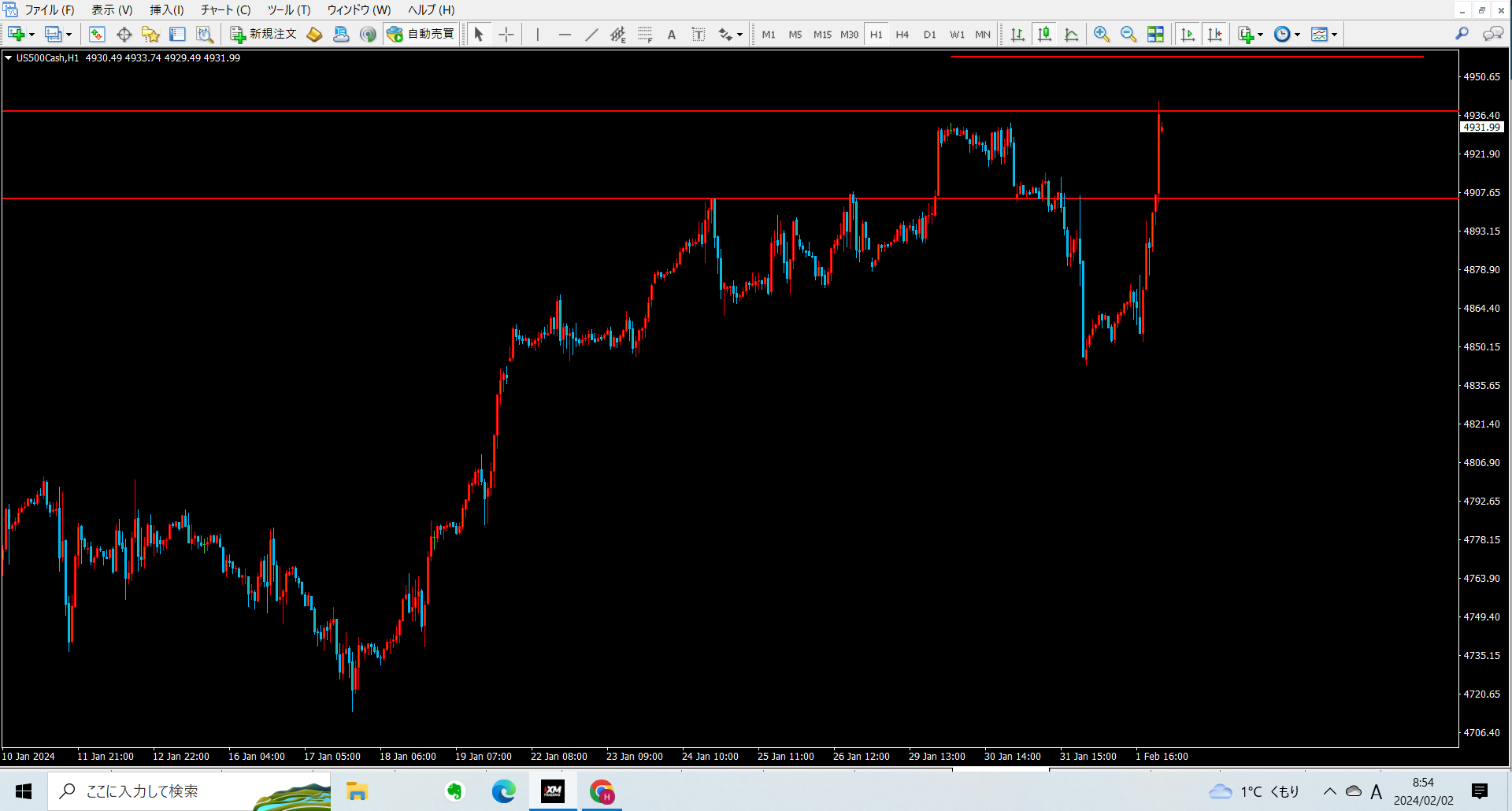This screenshot has height=811, width=1512.
Task: Click the templates icon
Action: point(1319,34)
